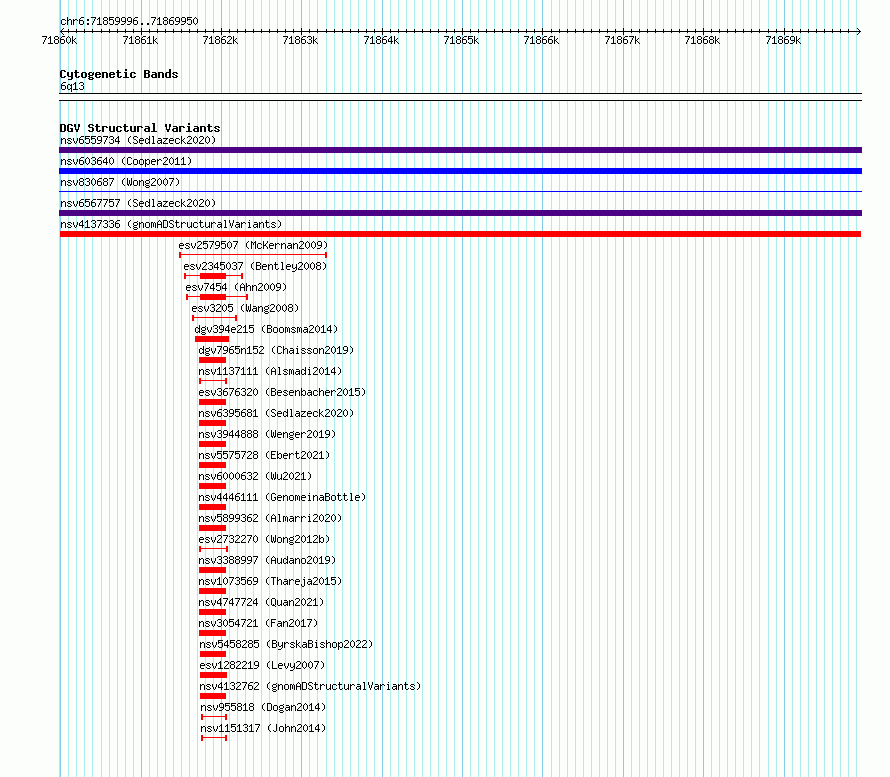Click the red bar under esv2345037
890x777 pixels.
(213, 276)
